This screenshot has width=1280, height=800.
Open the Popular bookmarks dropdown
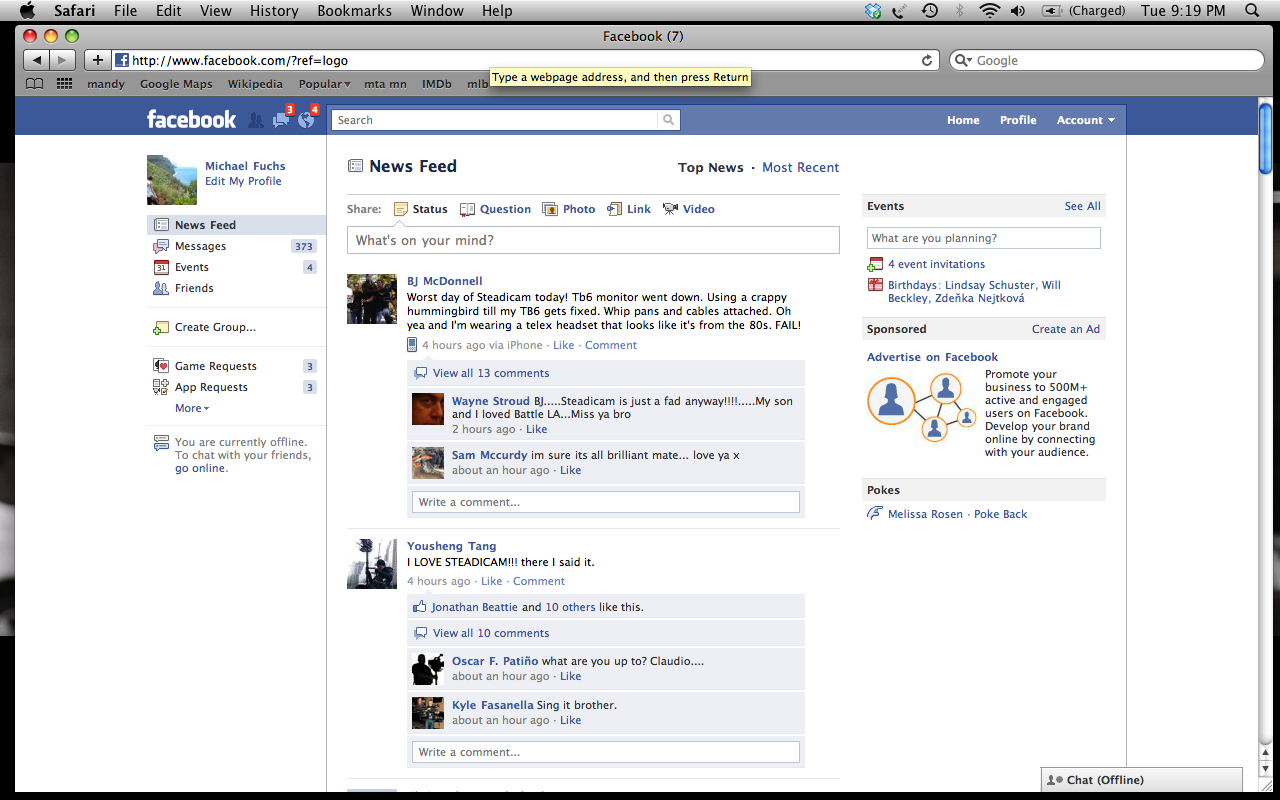(x=324, y=84)
